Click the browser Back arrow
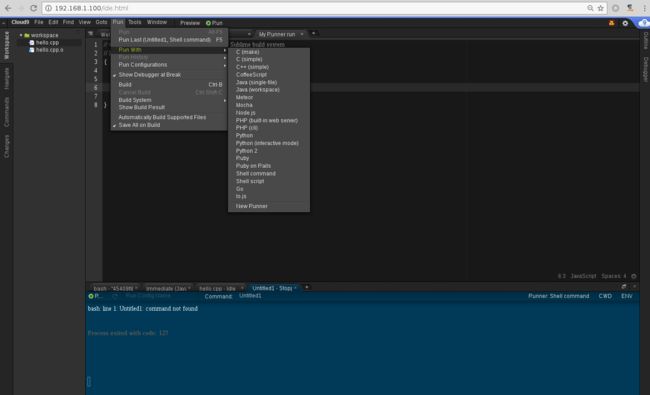Image resolution: width=650 pixels, height=395 pixels. 8,8
